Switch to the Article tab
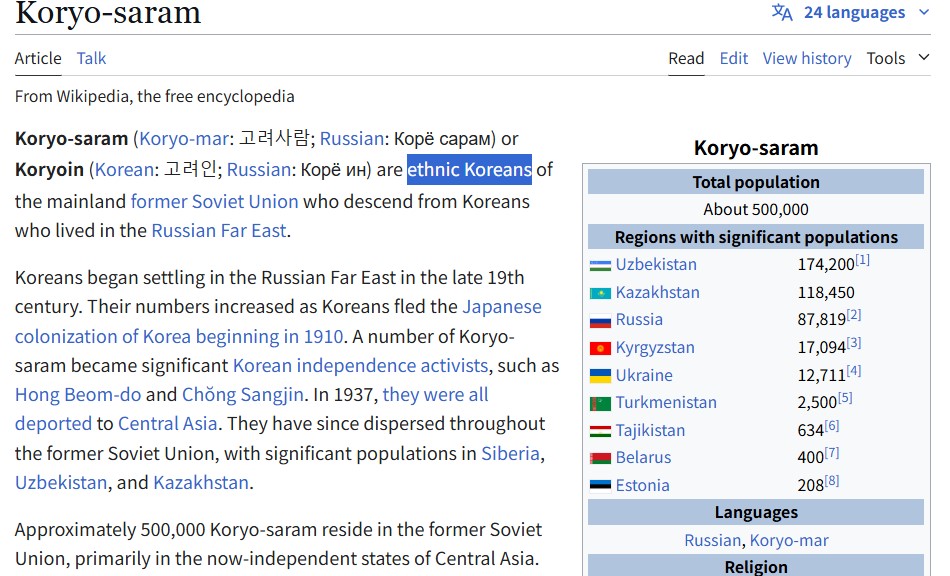The image size is (950, 576). coord(38,58)
